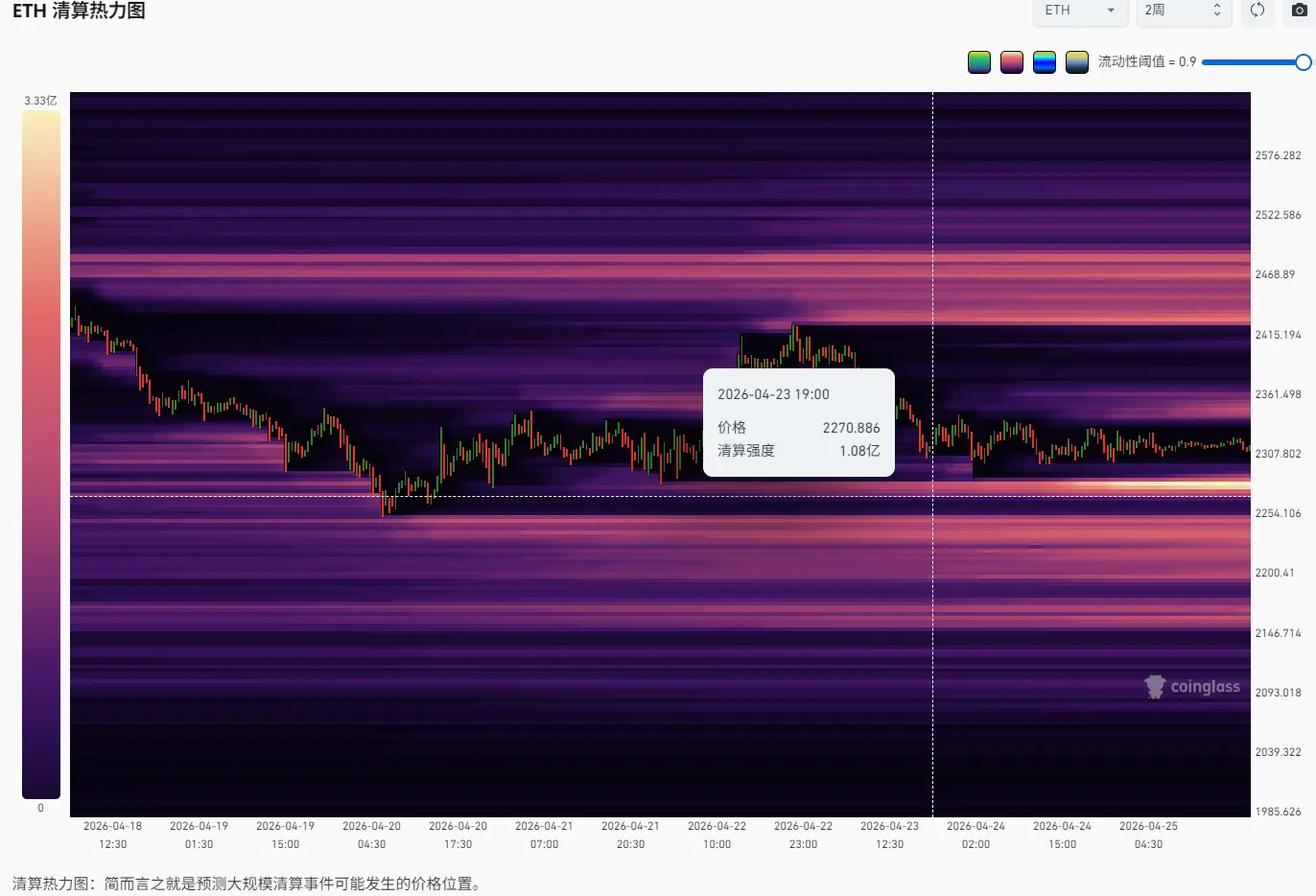Screen dimensions: 1316x896
Task: Click the camera screenshot icon
Action: tap(1299, 11)
